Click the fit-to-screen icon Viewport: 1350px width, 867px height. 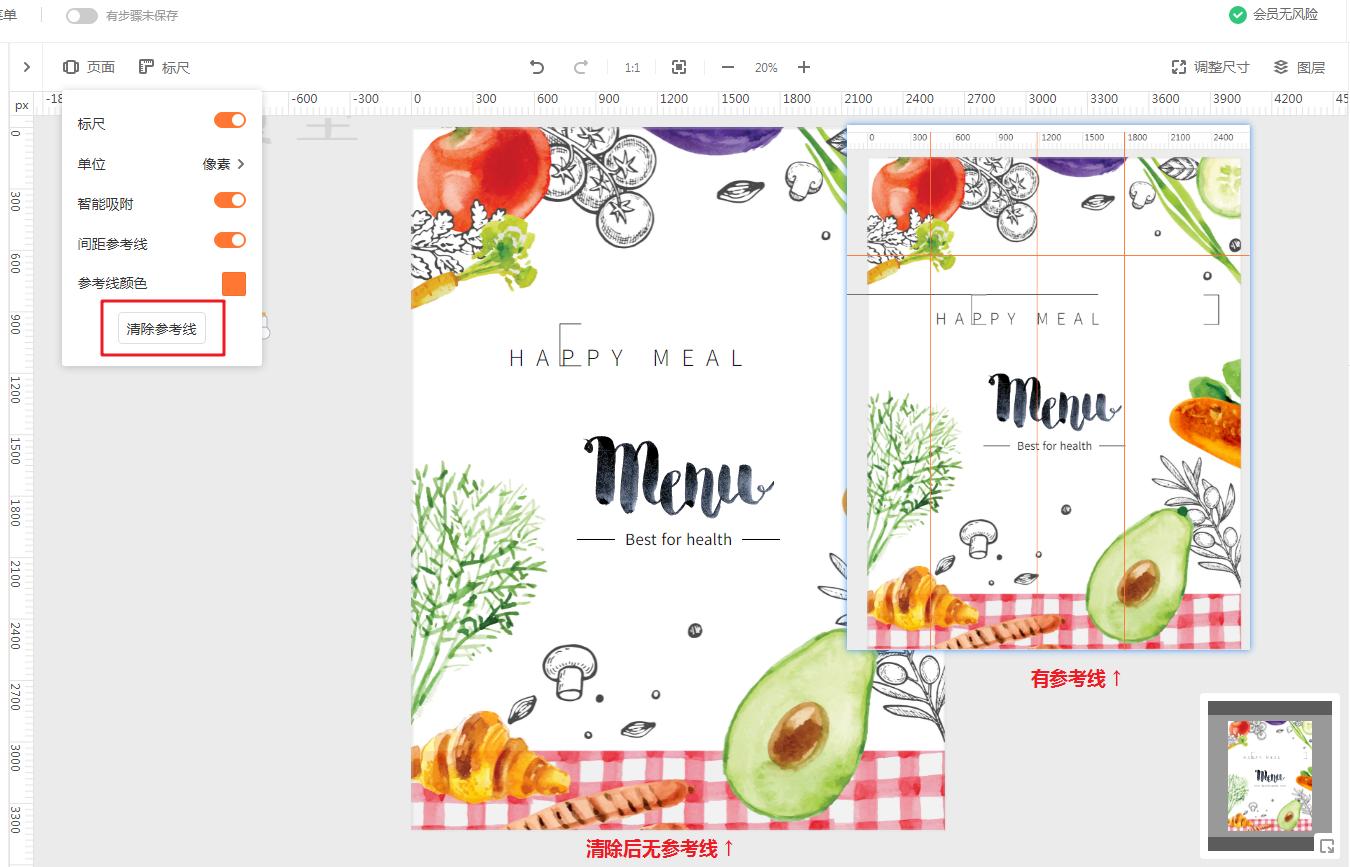[679, 67]
